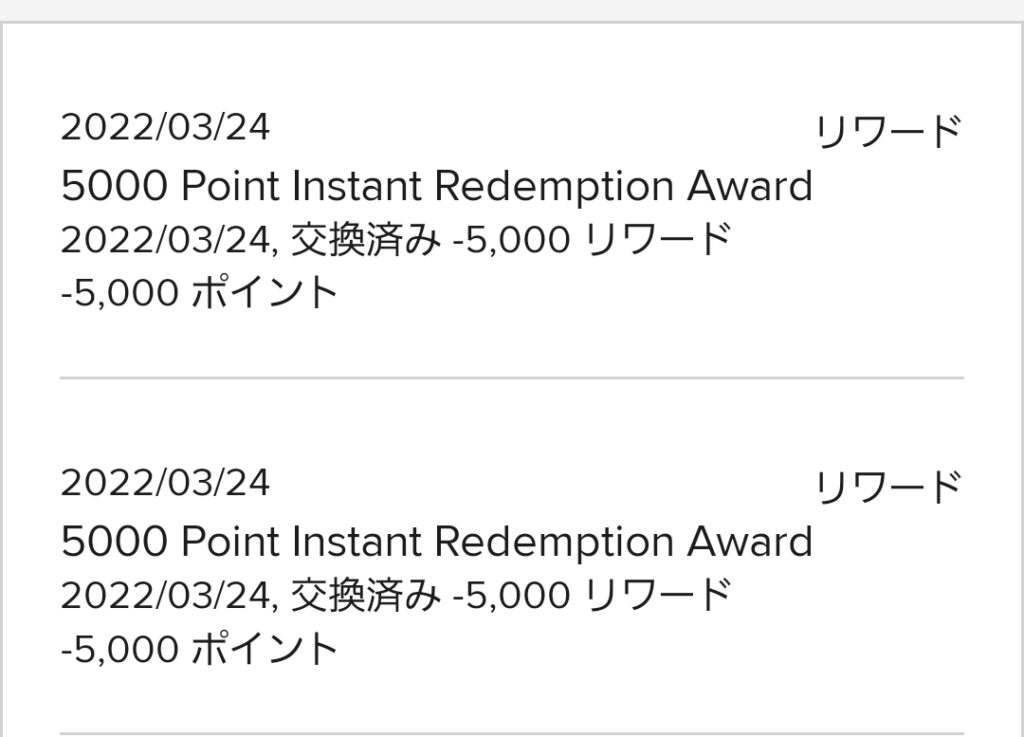Click the second entry's top-right リワード label

889,487
